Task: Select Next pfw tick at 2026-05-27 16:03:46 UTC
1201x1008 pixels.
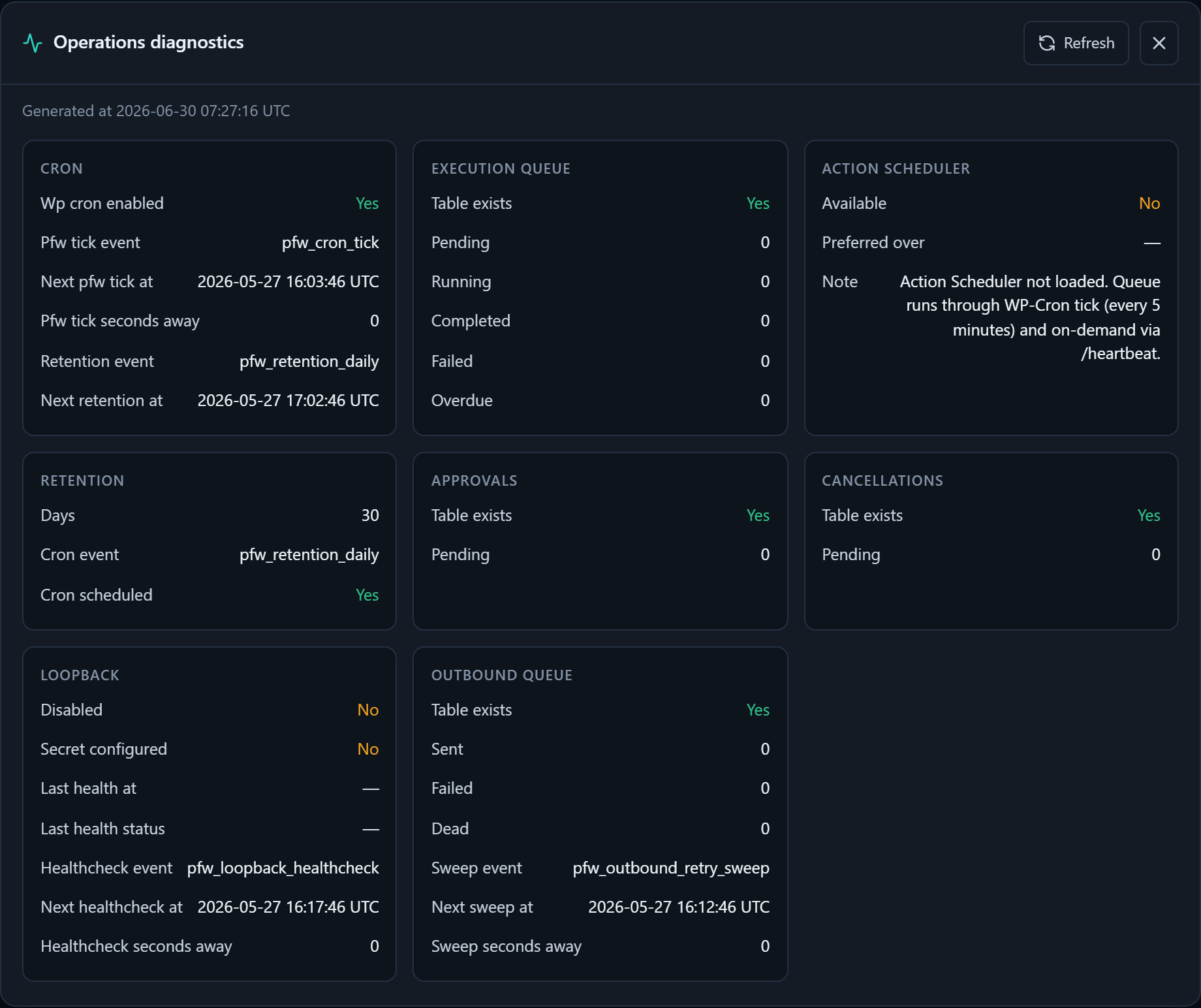Action: tap(288, 282)
